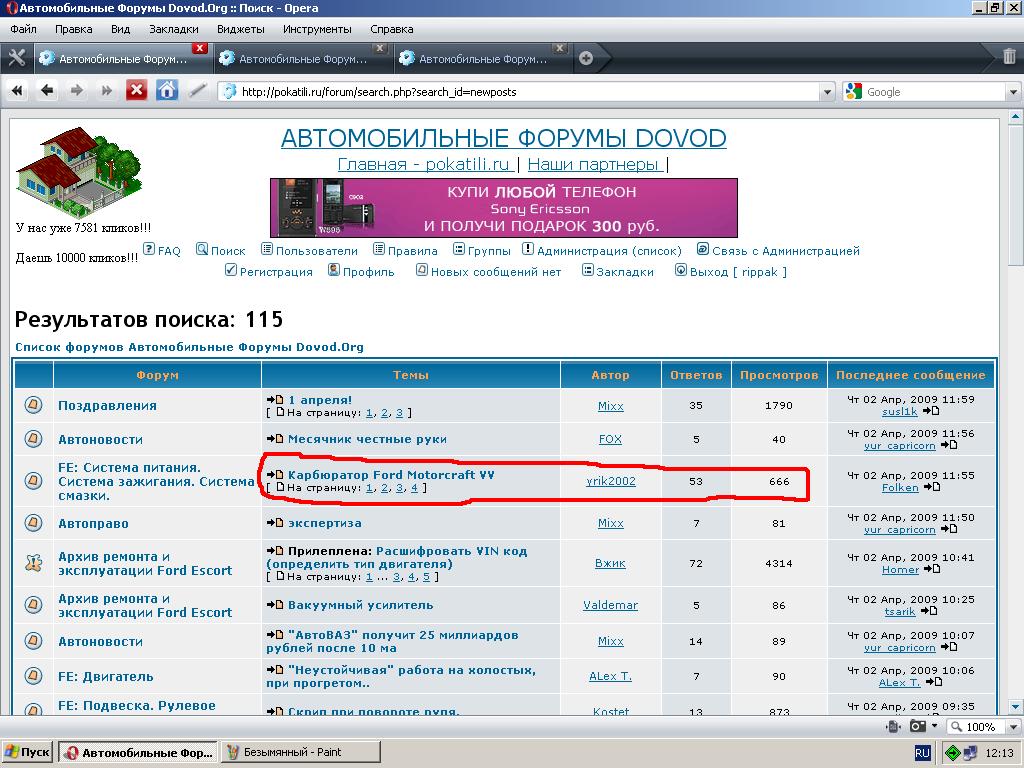1024x768 pixels.
Task: Open topic Карбюратор Ford Motorcraft VV
Action: tap(391, 475)
